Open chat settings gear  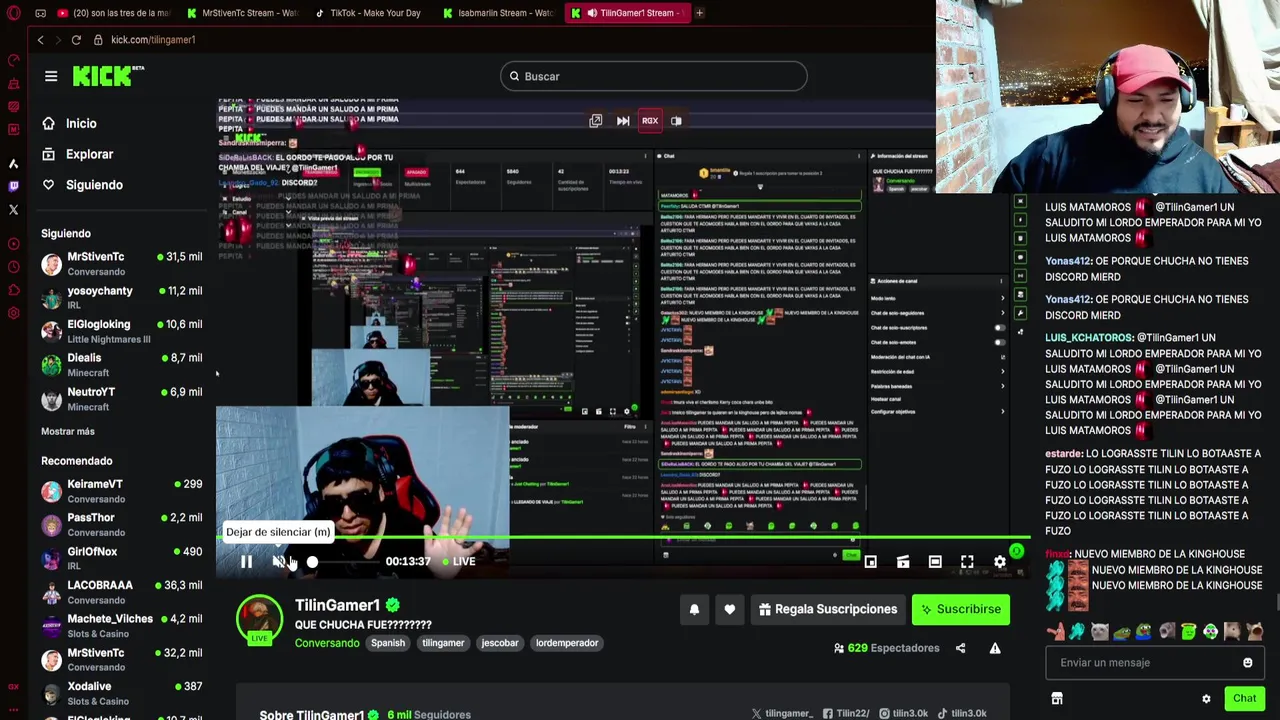[1206, 699]
